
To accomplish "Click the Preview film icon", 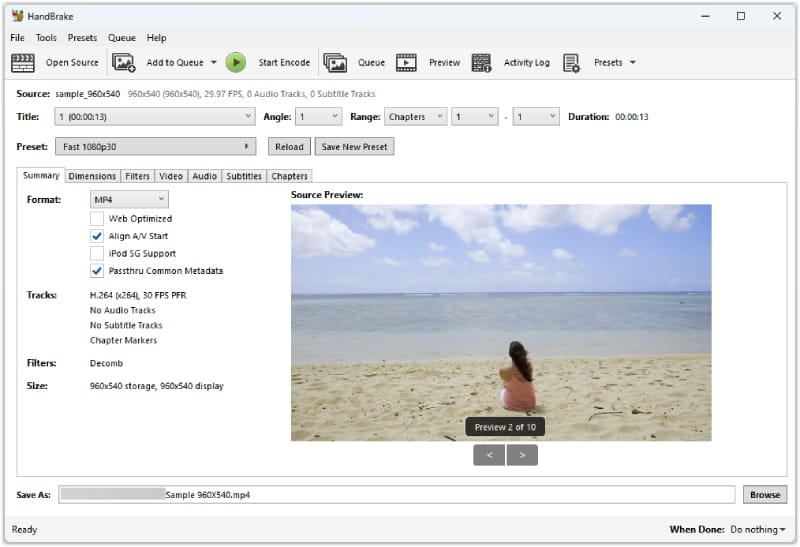I will pos(406,63).
